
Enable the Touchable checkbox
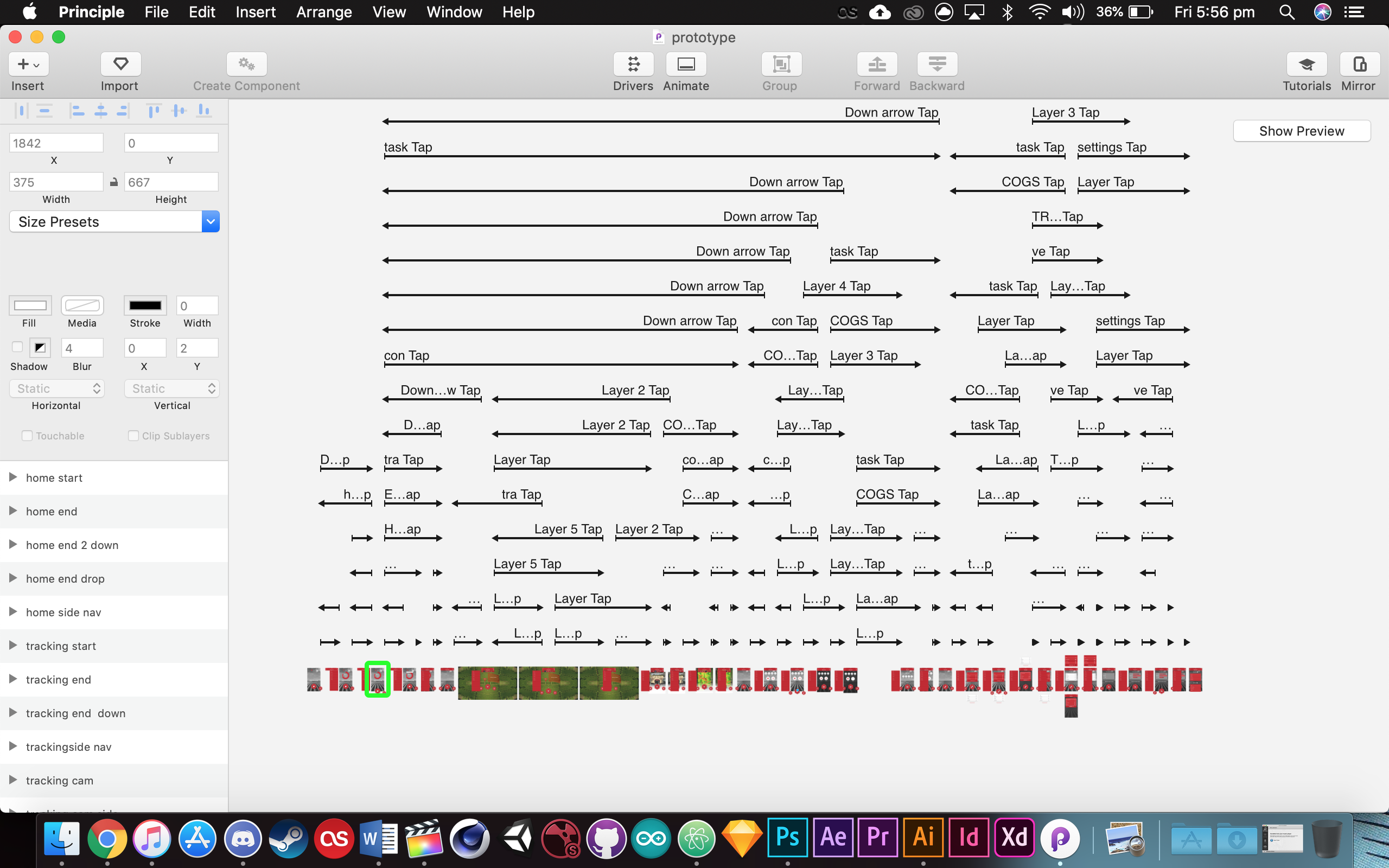pos(27,436)
